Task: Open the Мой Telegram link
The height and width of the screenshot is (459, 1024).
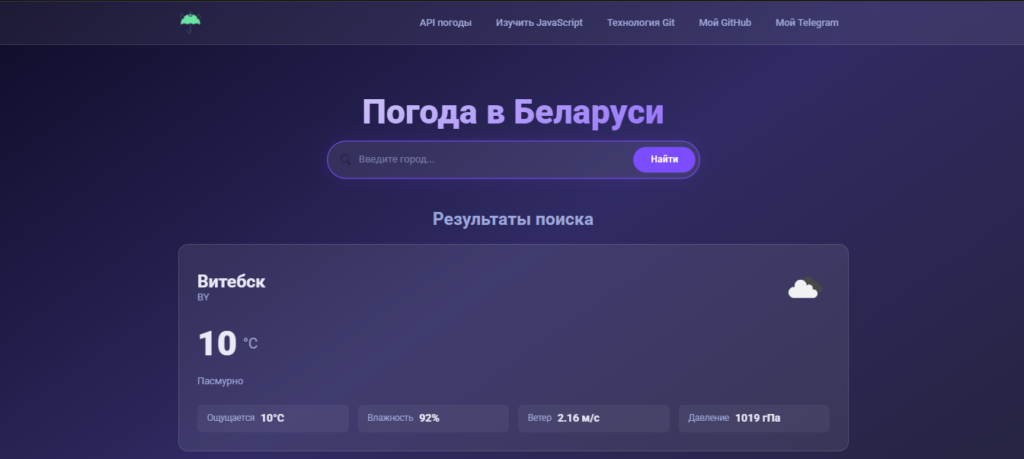Action: coord(807,23)
